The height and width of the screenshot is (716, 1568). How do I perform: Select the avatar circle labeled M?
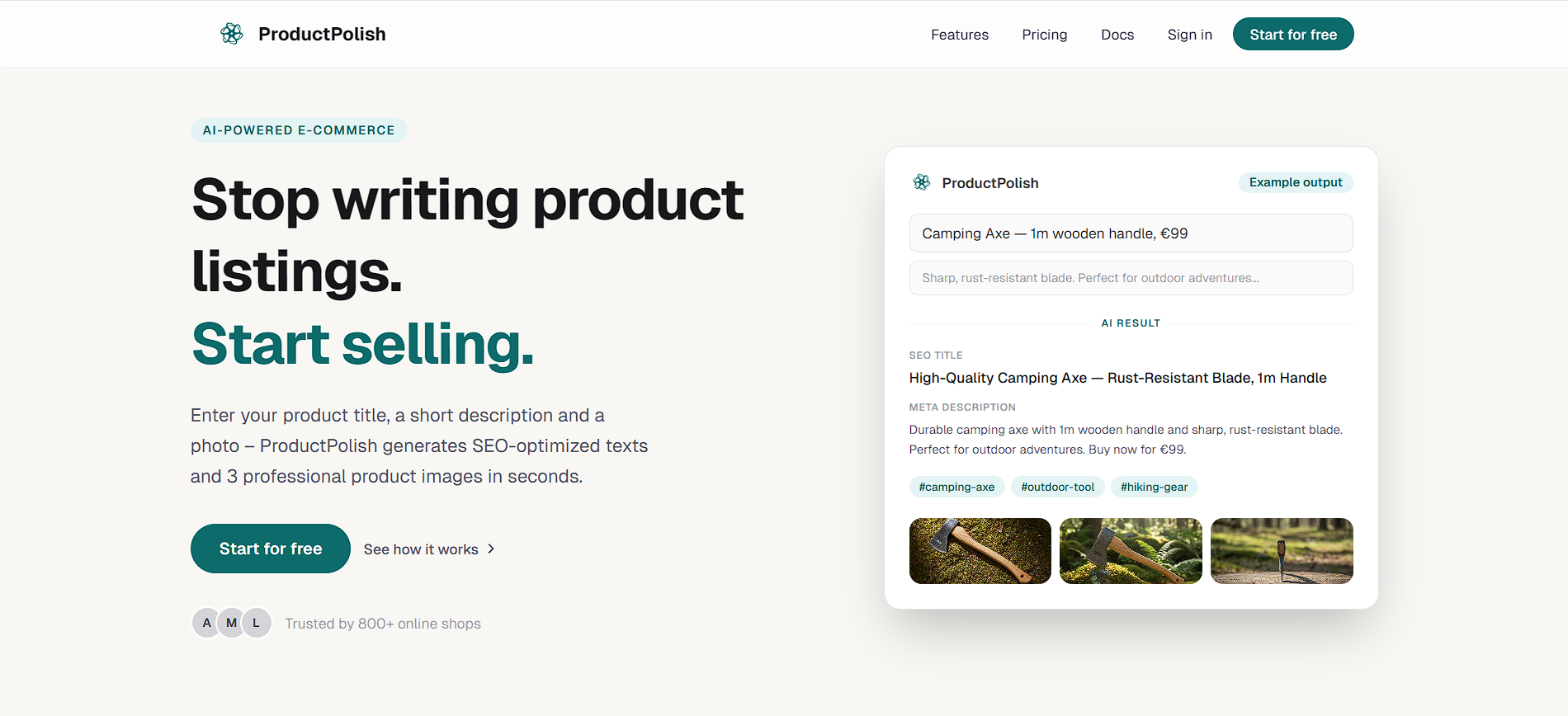tap(232, 623)
